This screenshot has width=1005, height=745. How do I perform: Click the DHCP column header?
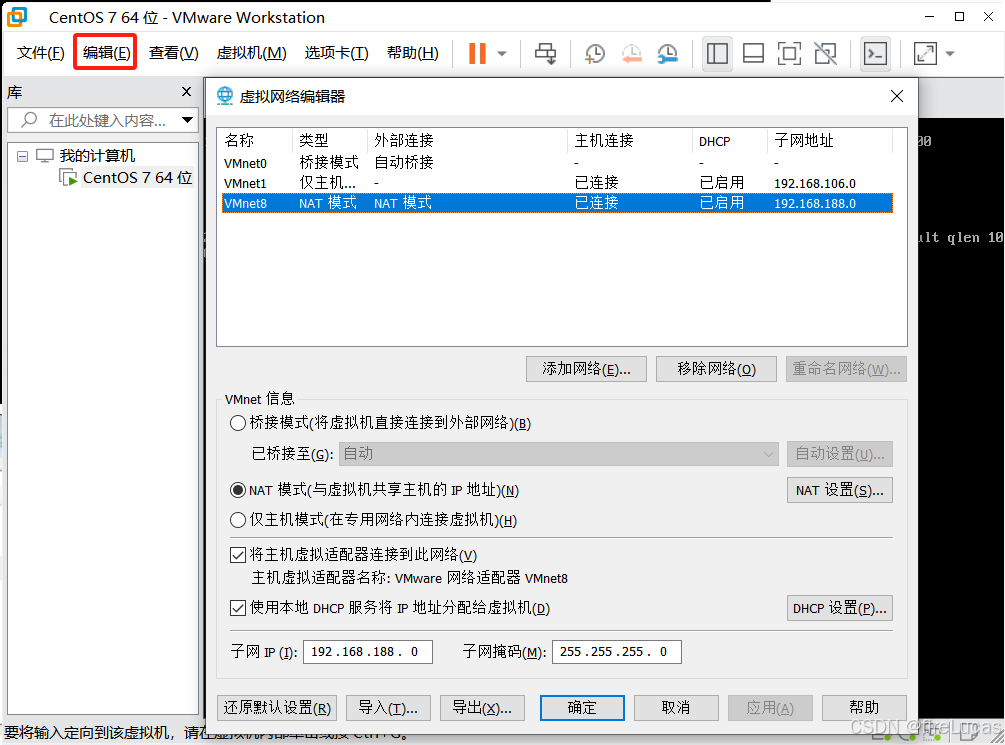[x=729, y=140]
